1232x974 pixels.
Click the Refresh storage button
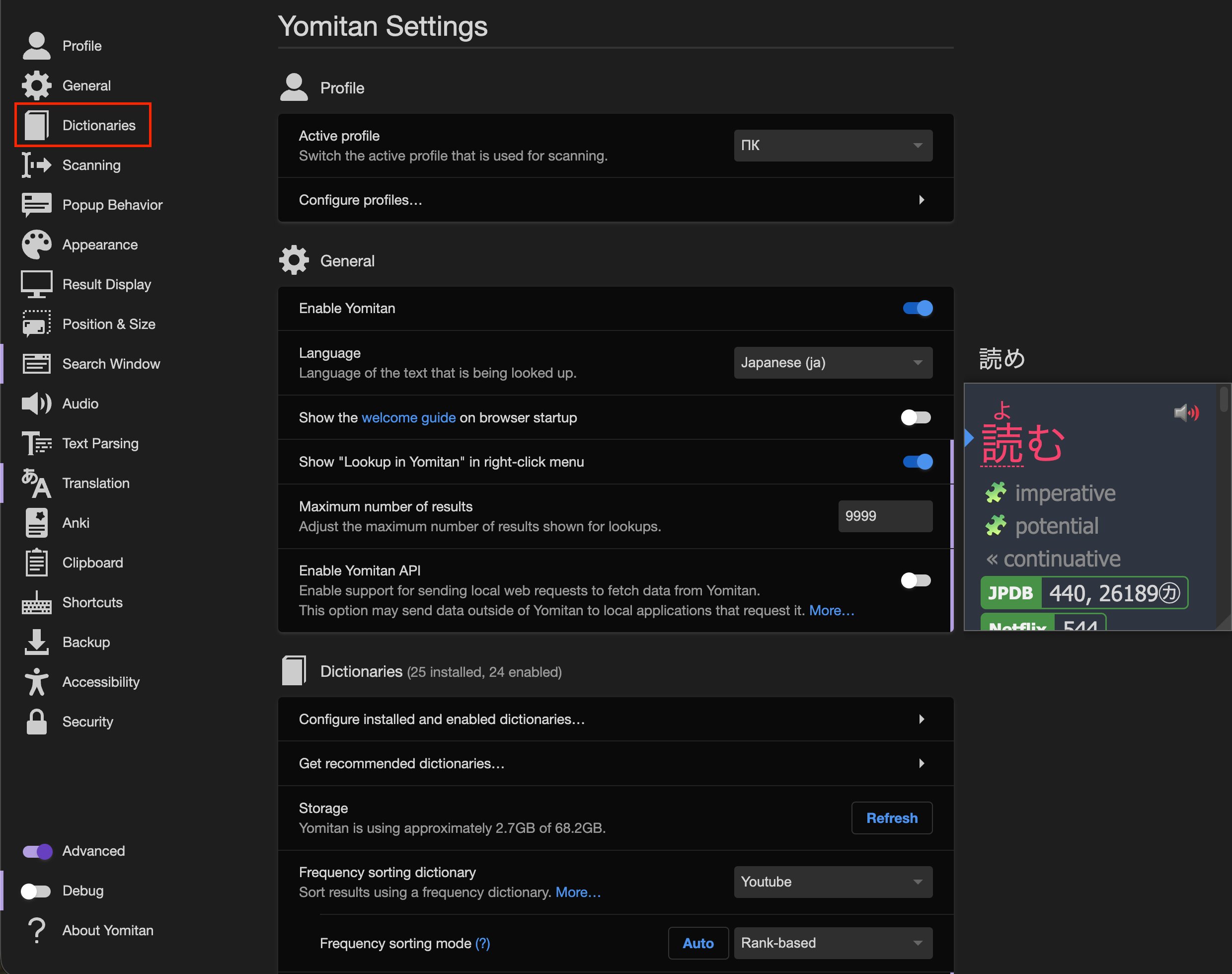tap(892, 818)
